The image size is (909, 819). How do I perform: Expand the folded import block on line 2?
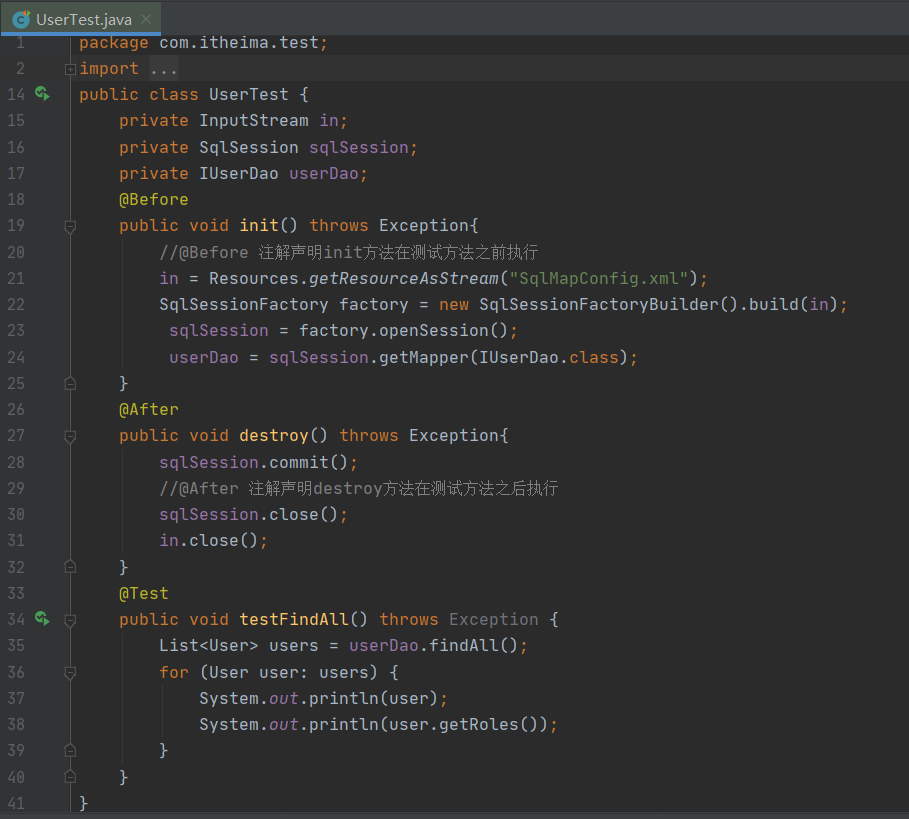pyautogui.click(x=70, y=70)
